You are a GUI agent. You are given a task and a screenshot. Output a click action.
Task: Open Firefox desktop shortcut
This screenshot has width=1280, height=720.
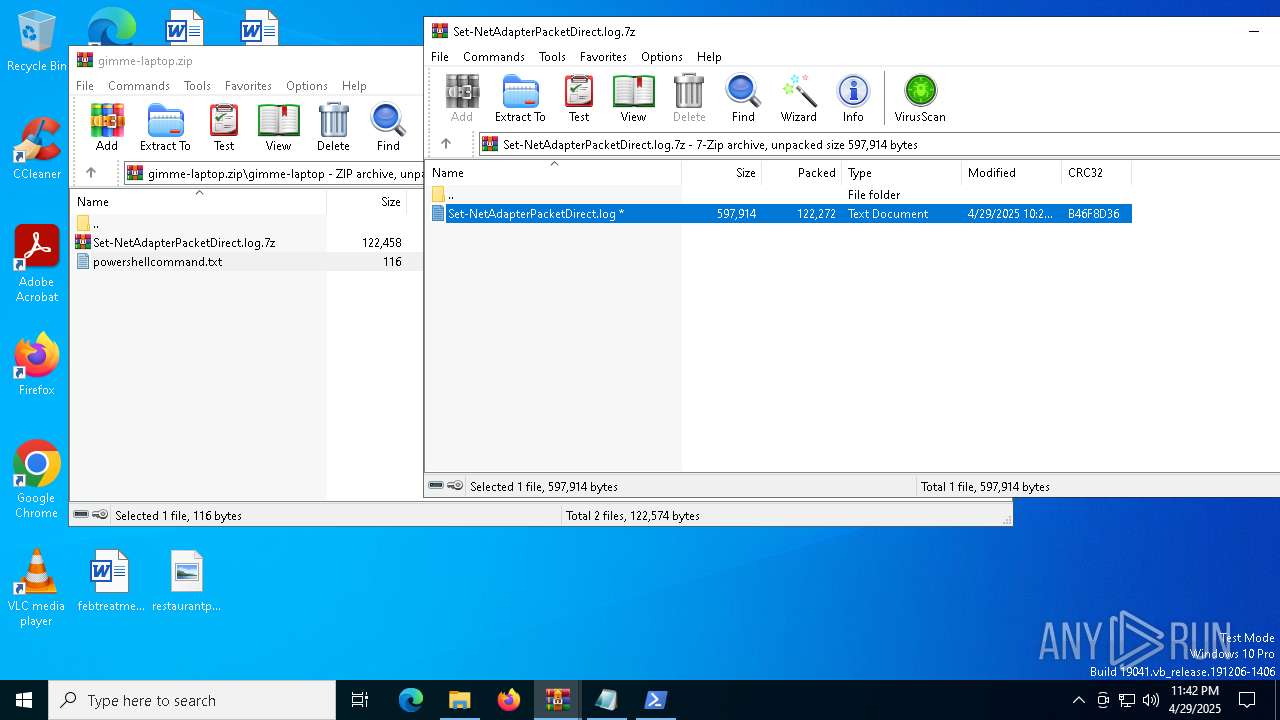[x=37, y=365]
